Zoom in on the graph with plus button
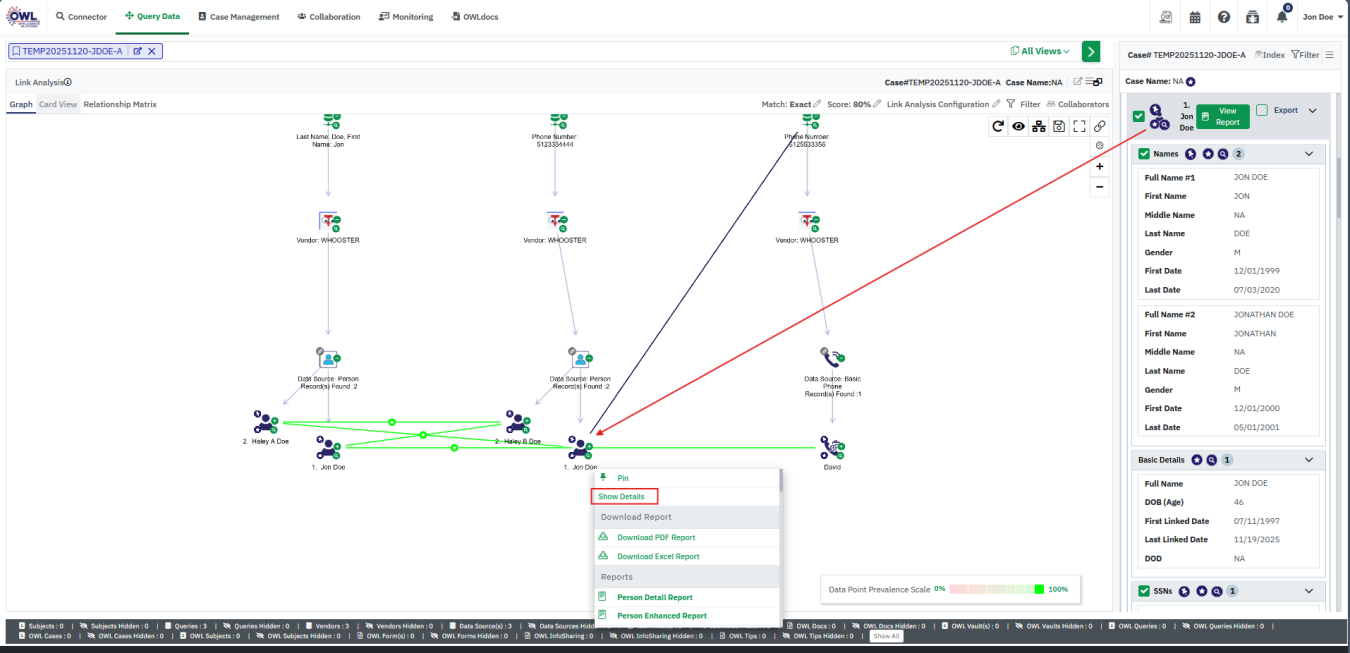 (x=1100, y=167)
